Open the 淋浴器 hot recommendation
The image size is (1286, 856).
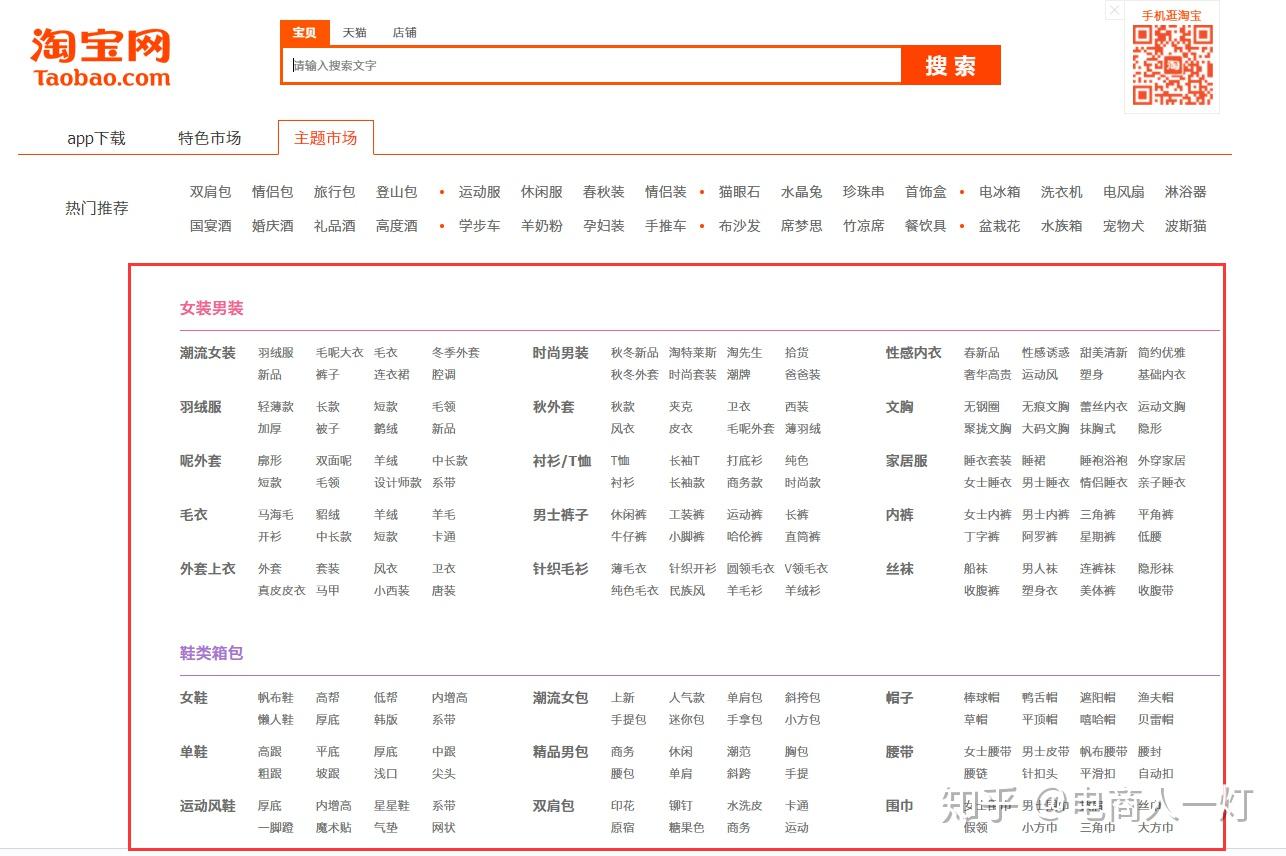point(1186,192)
